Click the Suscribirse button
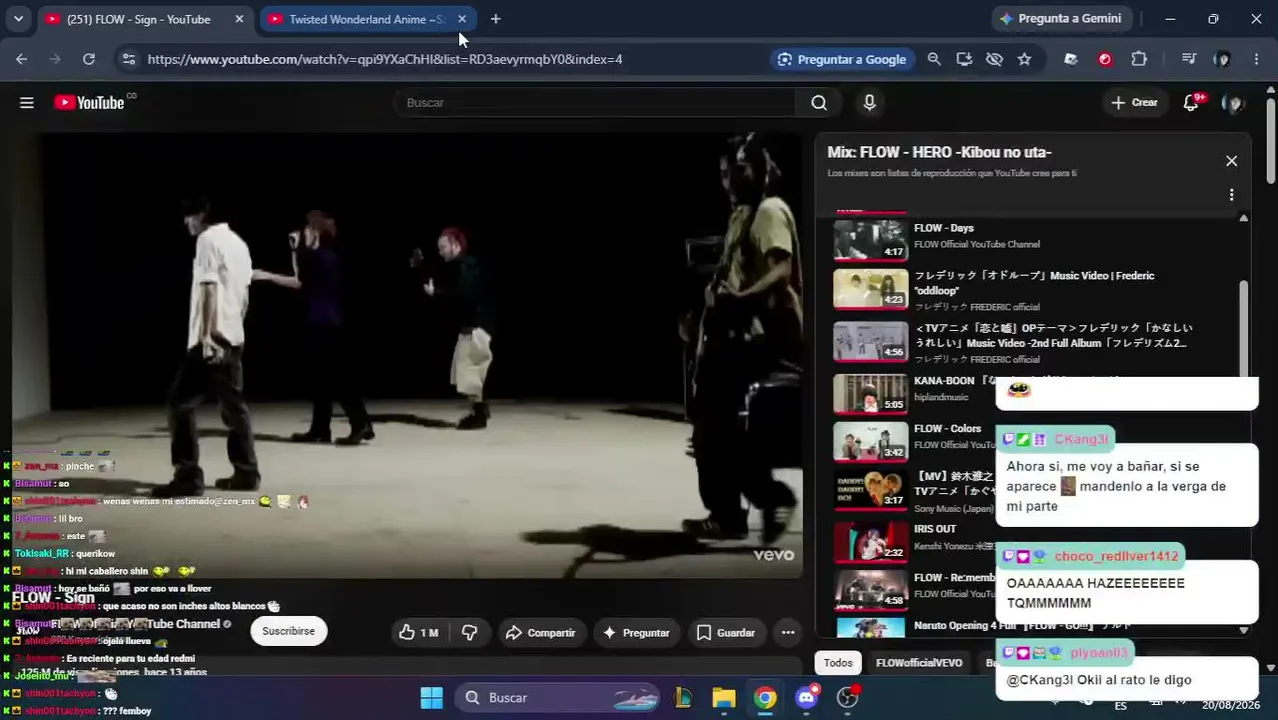The height and width of the screenshot is (720, 1278). (288, 631)
